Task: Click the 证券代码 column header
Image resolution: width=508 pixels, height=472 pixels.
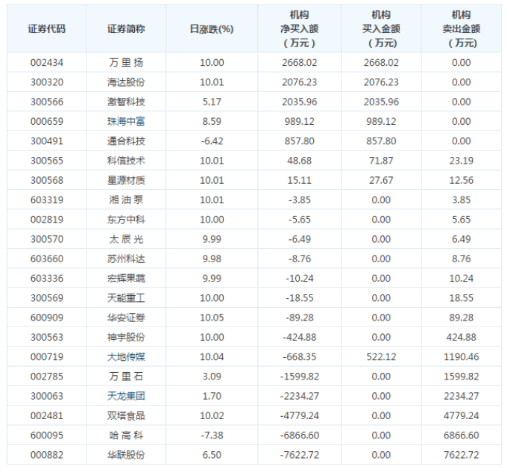Action: click(47, 29)
